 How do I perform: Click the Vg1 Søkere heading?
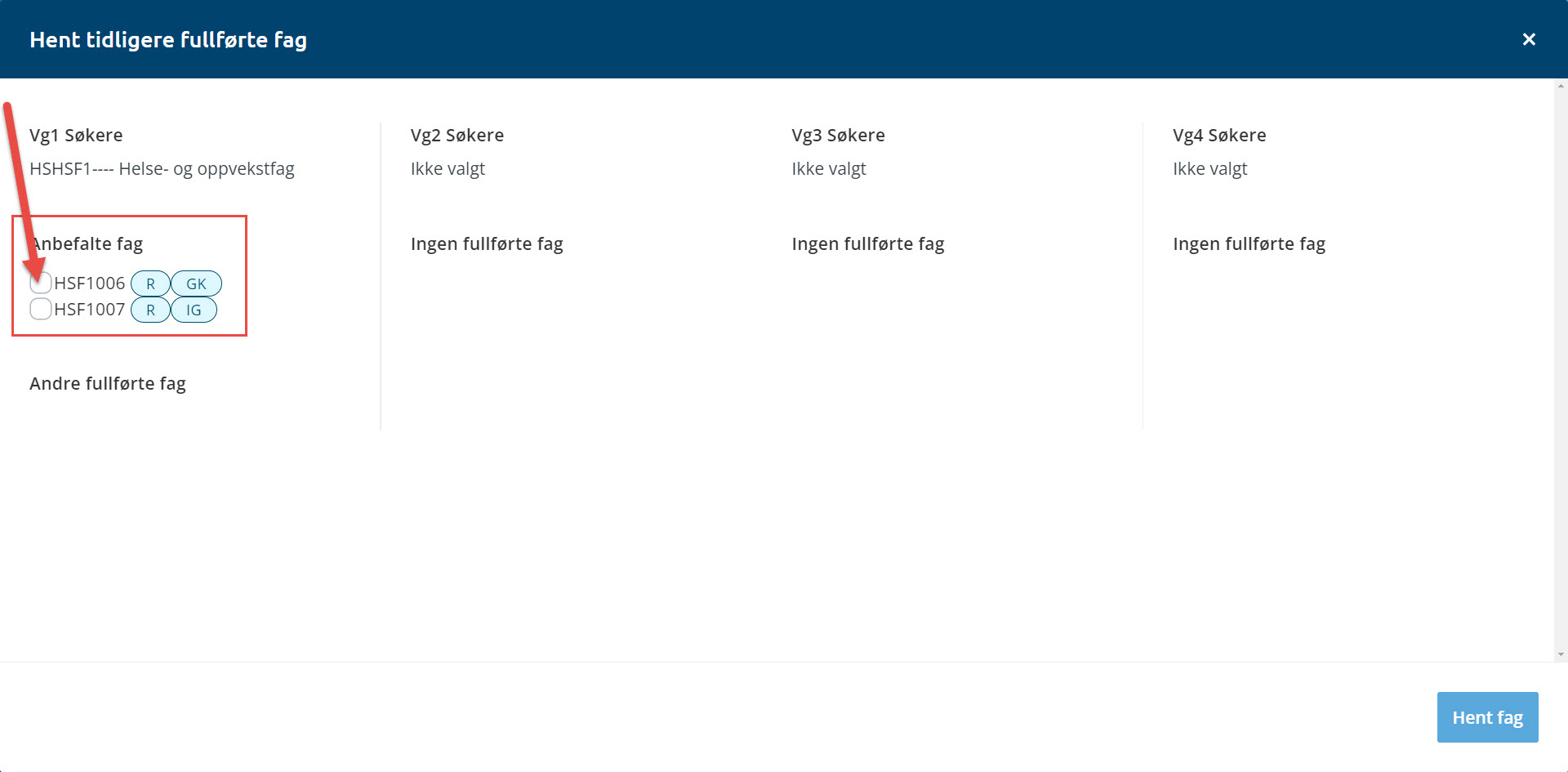[76, 135]
